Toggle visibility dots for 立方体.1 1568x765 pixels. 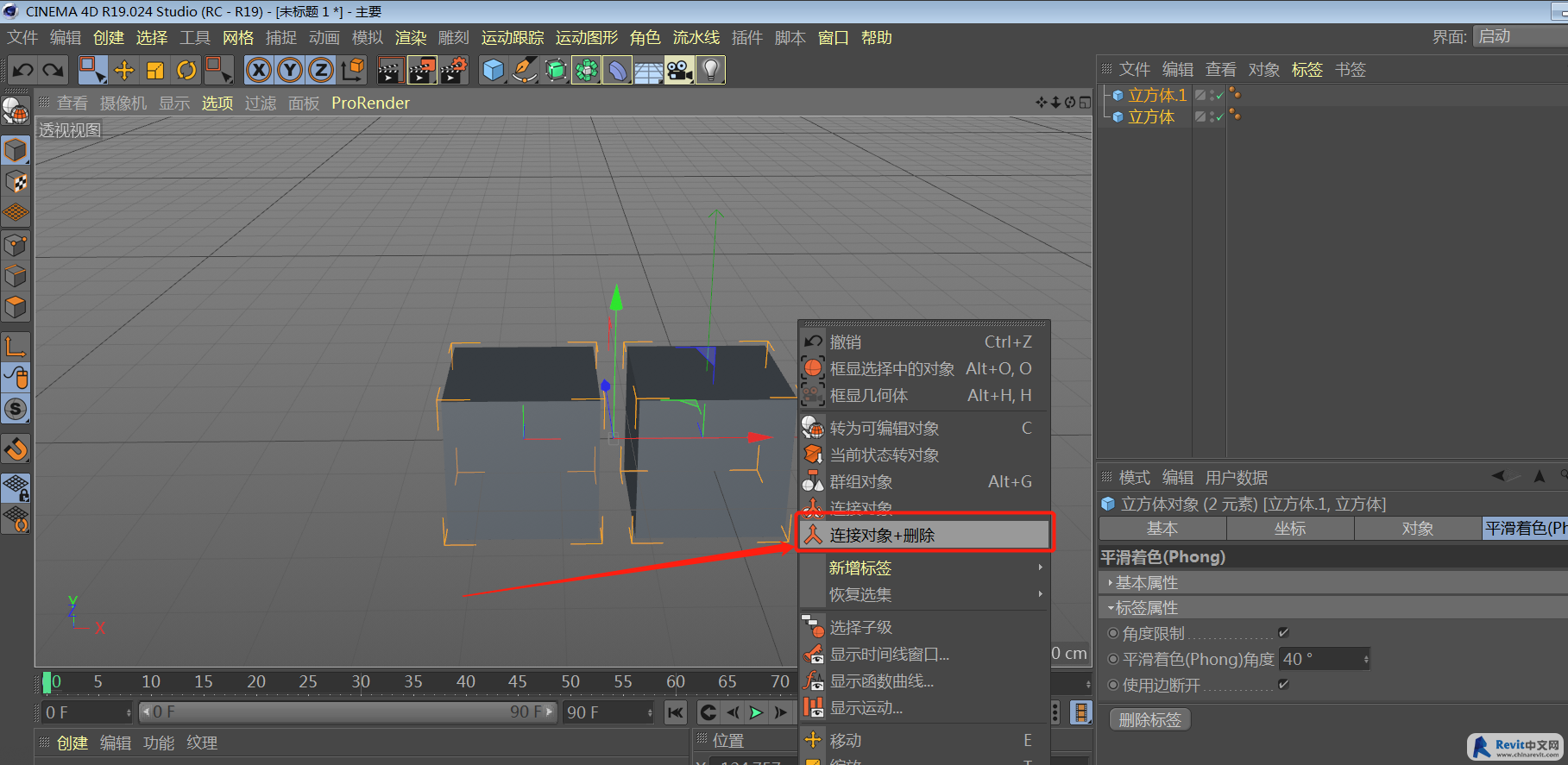(x=1211, y=95)
